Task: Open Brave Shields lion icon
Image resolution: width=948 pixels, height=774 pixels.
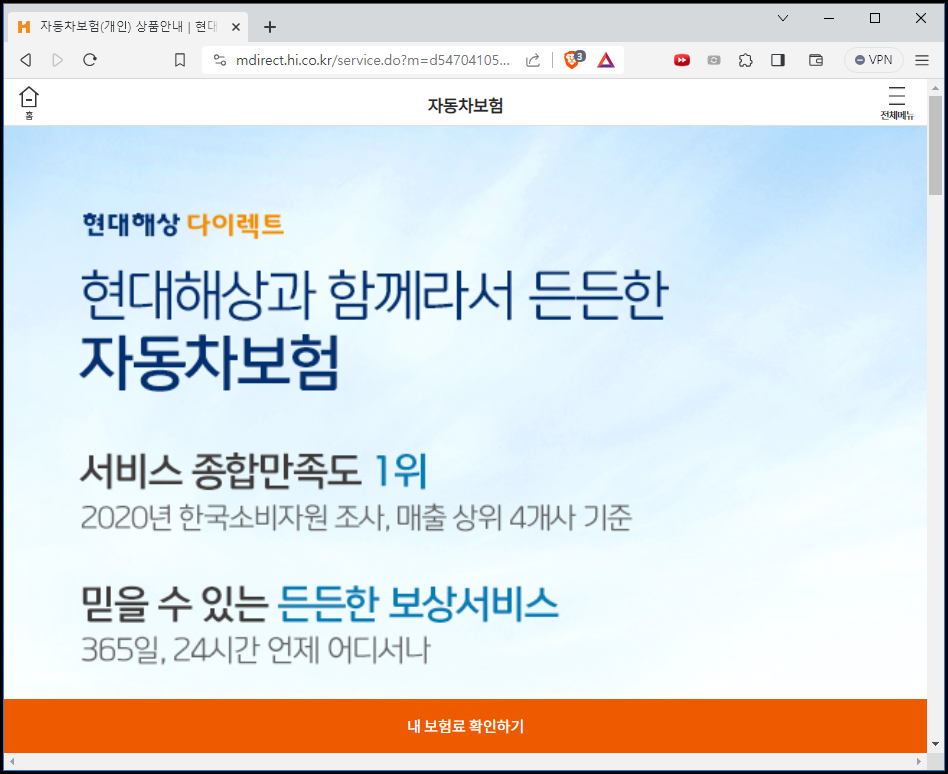Action: coord(573,59)
